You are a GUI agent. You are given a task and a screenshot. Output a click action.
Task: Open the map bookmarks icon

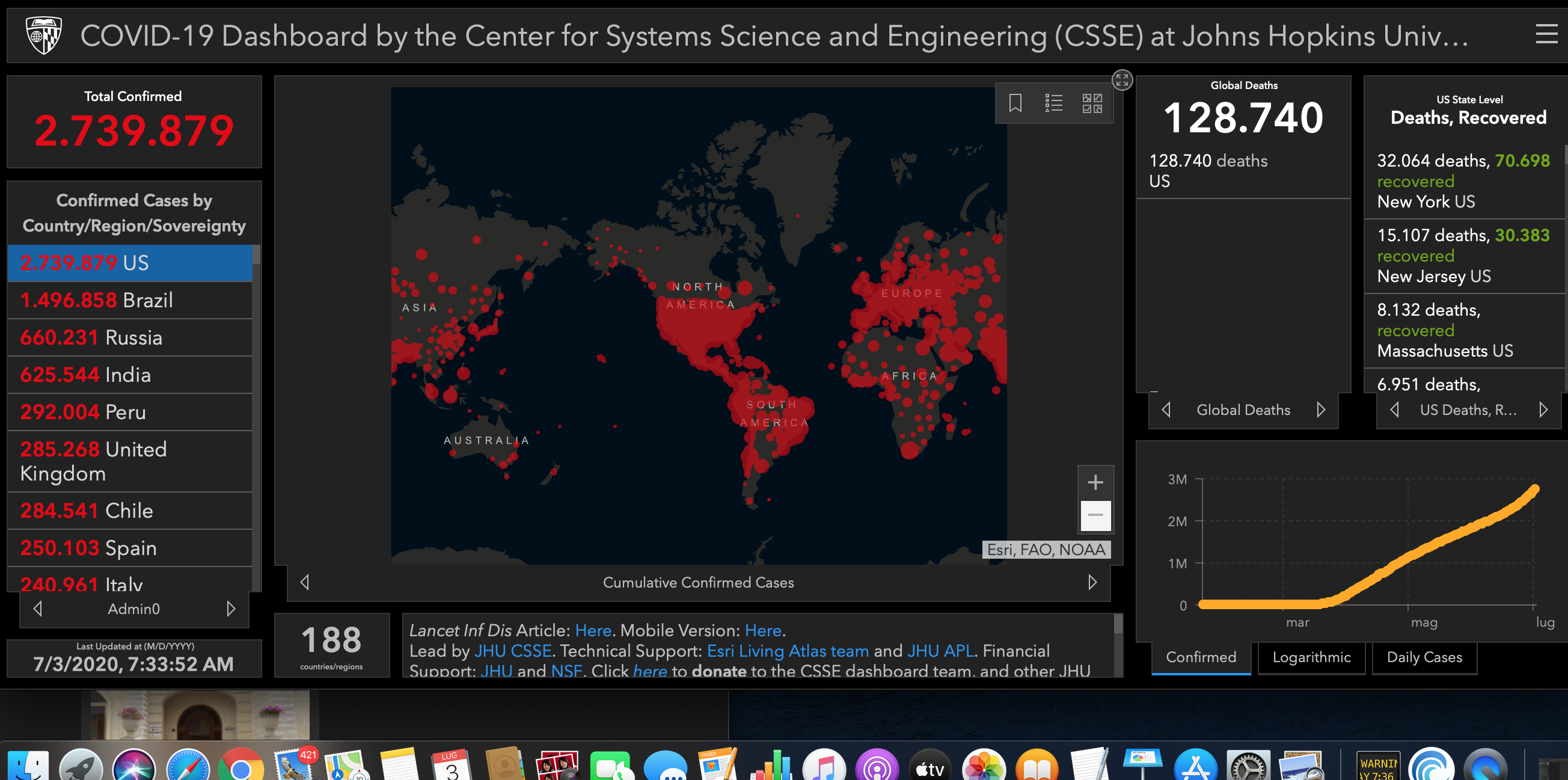(1015, 103)
